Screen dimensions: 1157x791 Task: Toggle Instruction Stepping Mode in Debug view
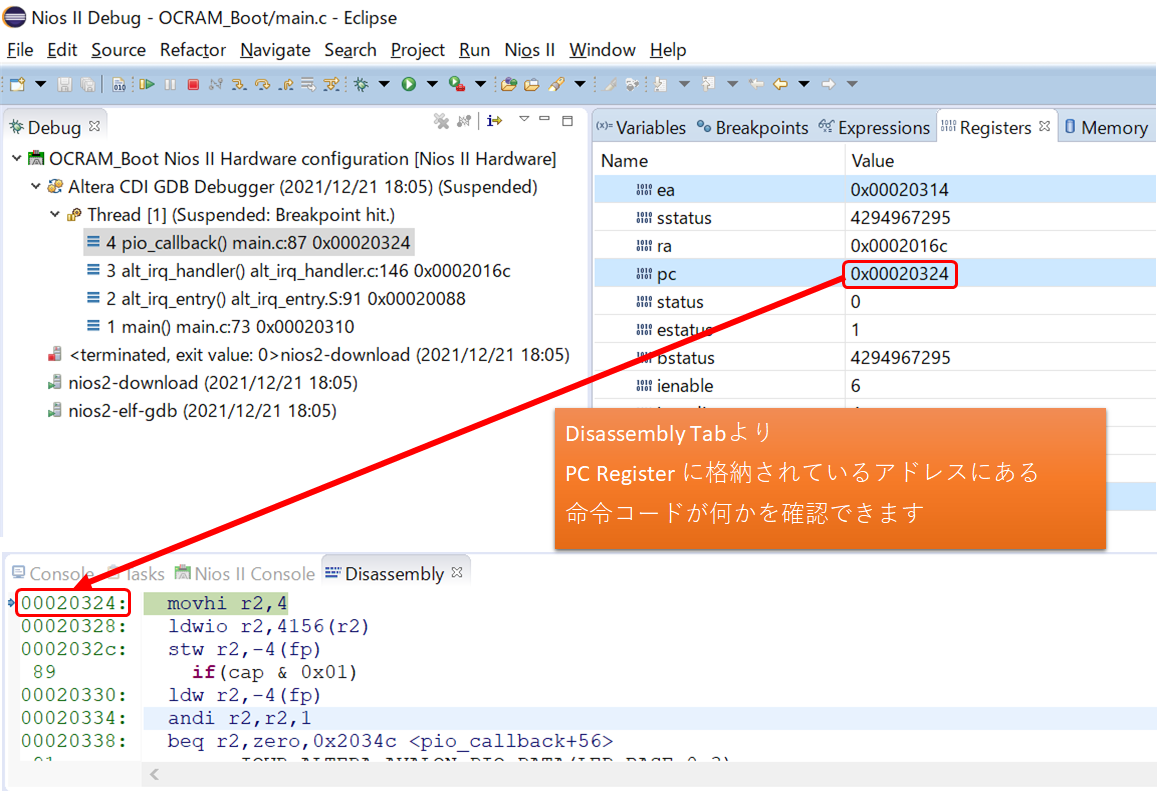(x=494, y=121)
